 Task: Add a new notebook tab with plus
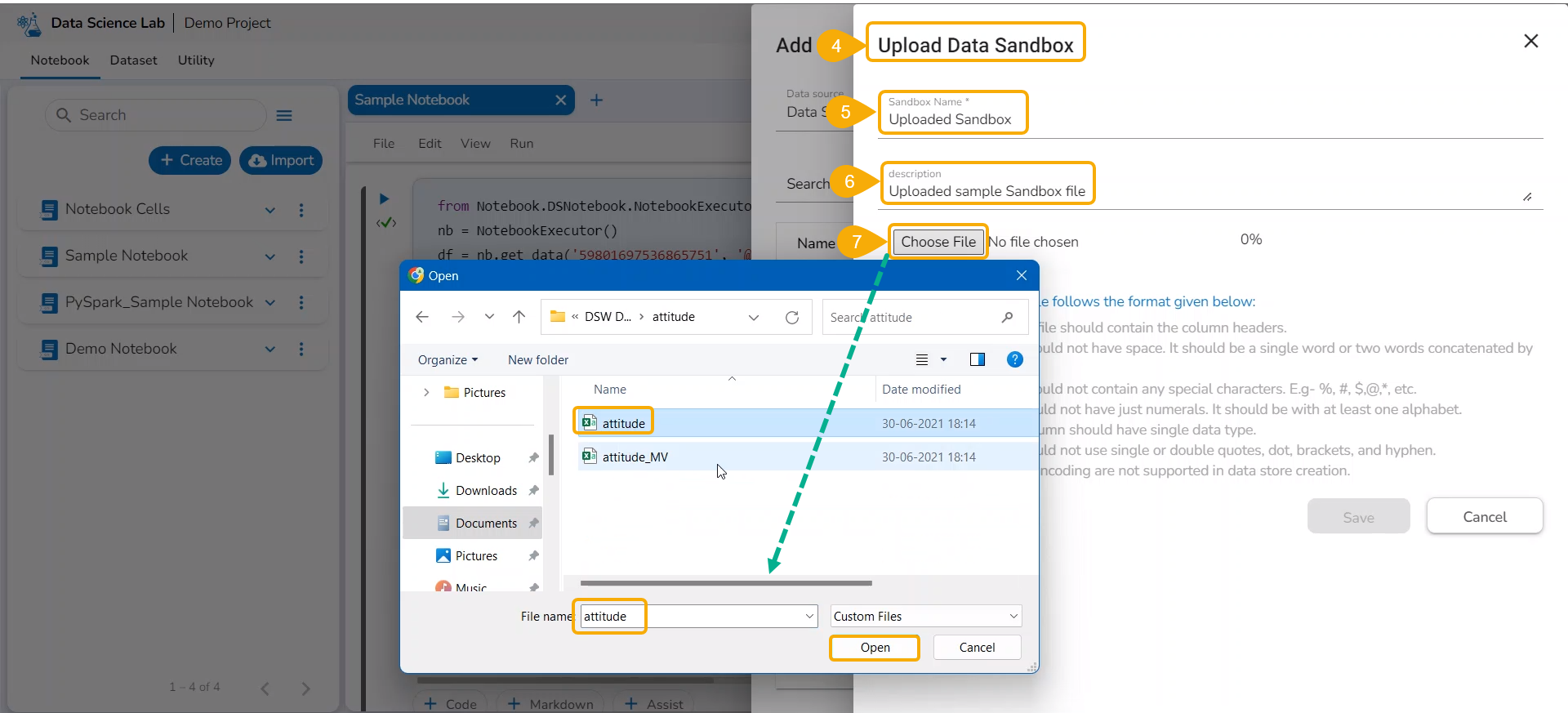pyautogui.click(x=596, y=100)
